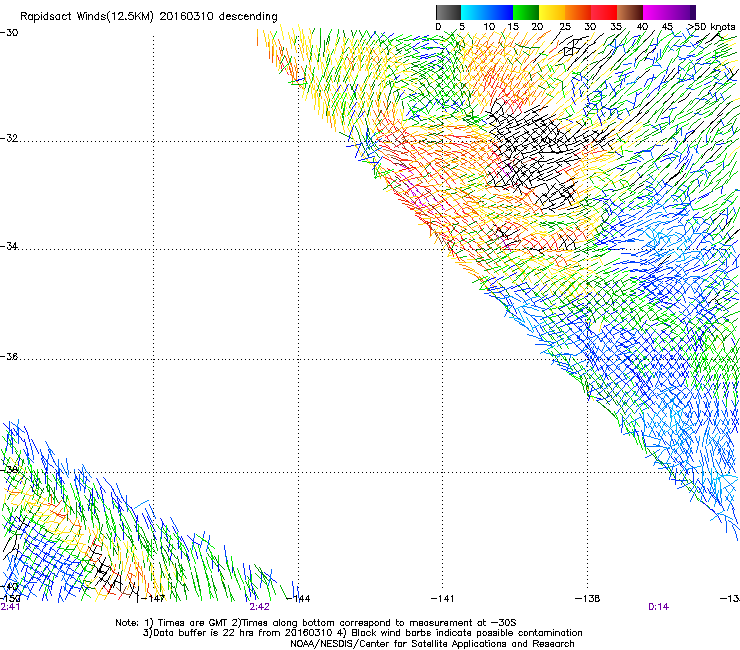This screenshot has height=650, width=740.
Task: Click the ">50 knots" legend label
Action: click(712, 27)
